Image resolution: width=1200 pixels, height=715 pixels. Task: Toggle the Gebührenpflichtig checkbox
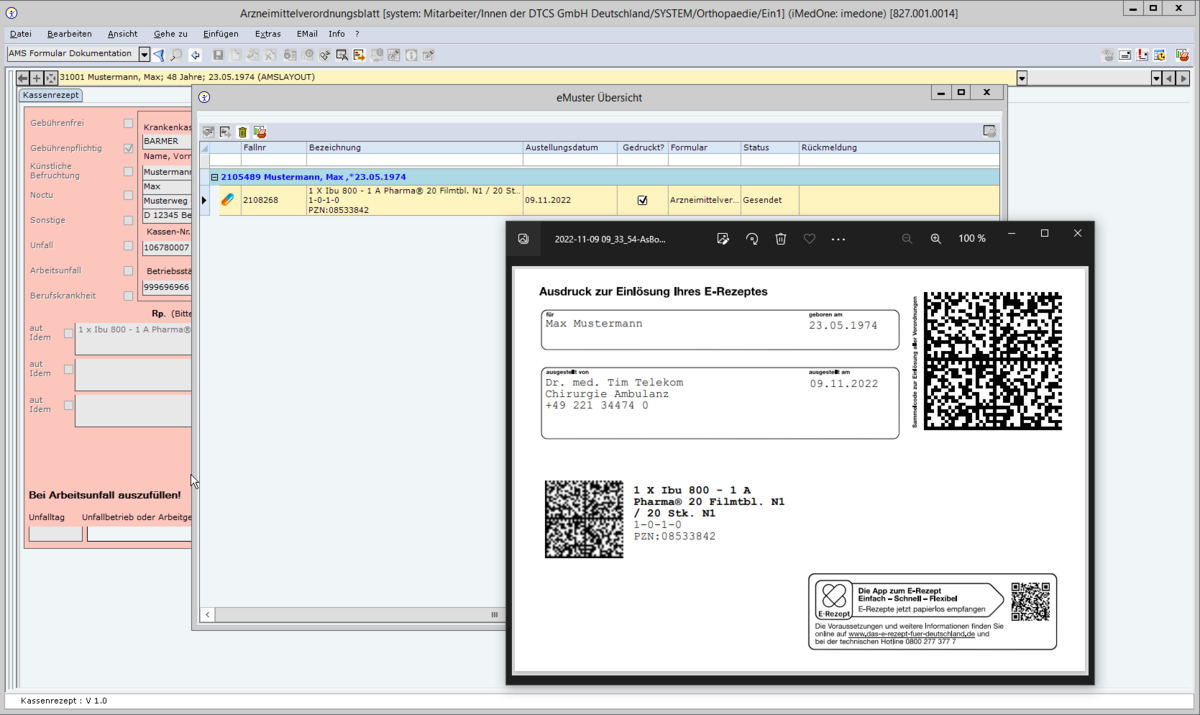128,148
